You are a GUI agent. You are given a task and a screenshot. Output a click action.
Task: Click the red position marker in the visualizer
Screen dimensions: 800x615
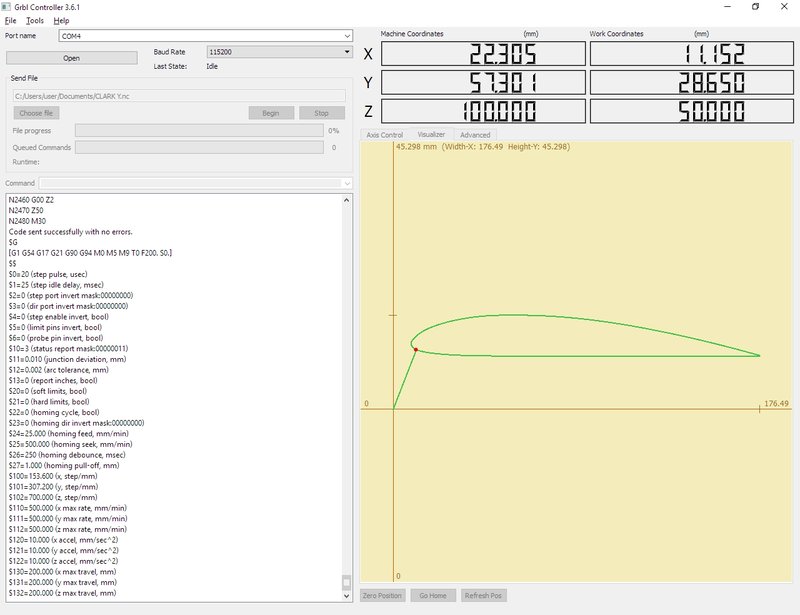pyautogui.click(x=416, y=350)
